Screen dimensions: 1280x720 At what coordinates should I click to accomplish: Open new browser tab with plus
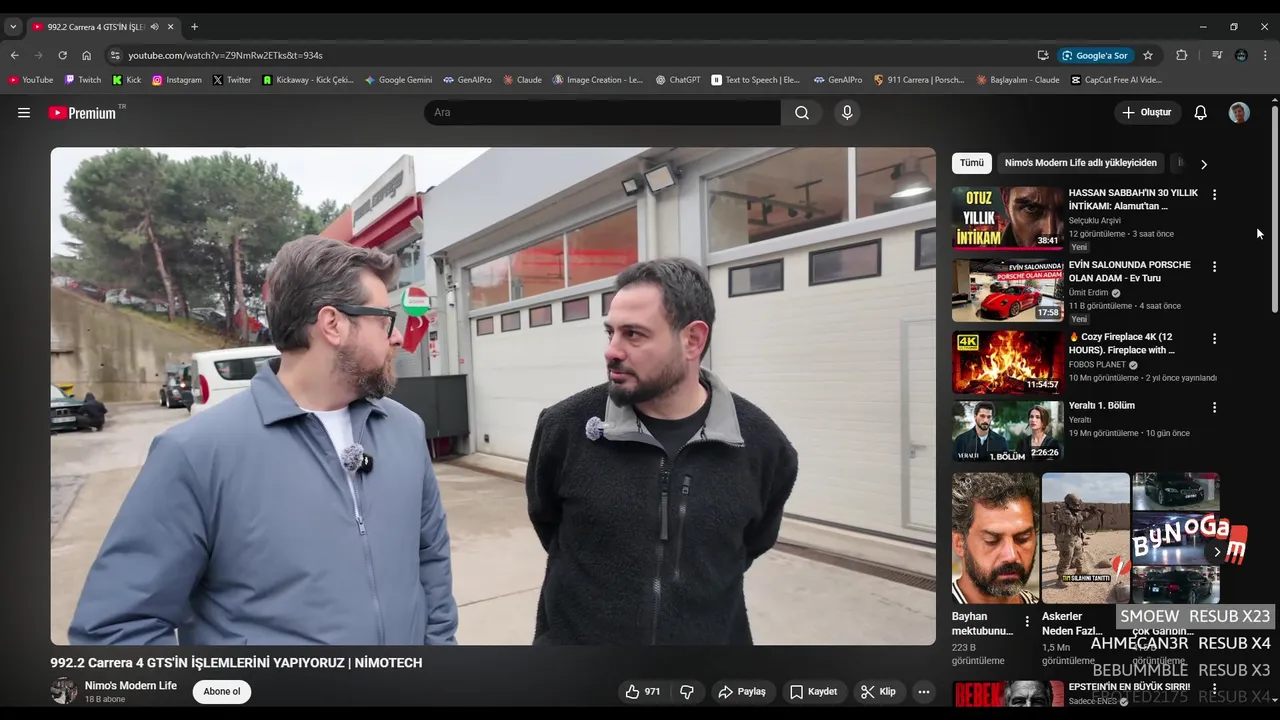[194, 27]
